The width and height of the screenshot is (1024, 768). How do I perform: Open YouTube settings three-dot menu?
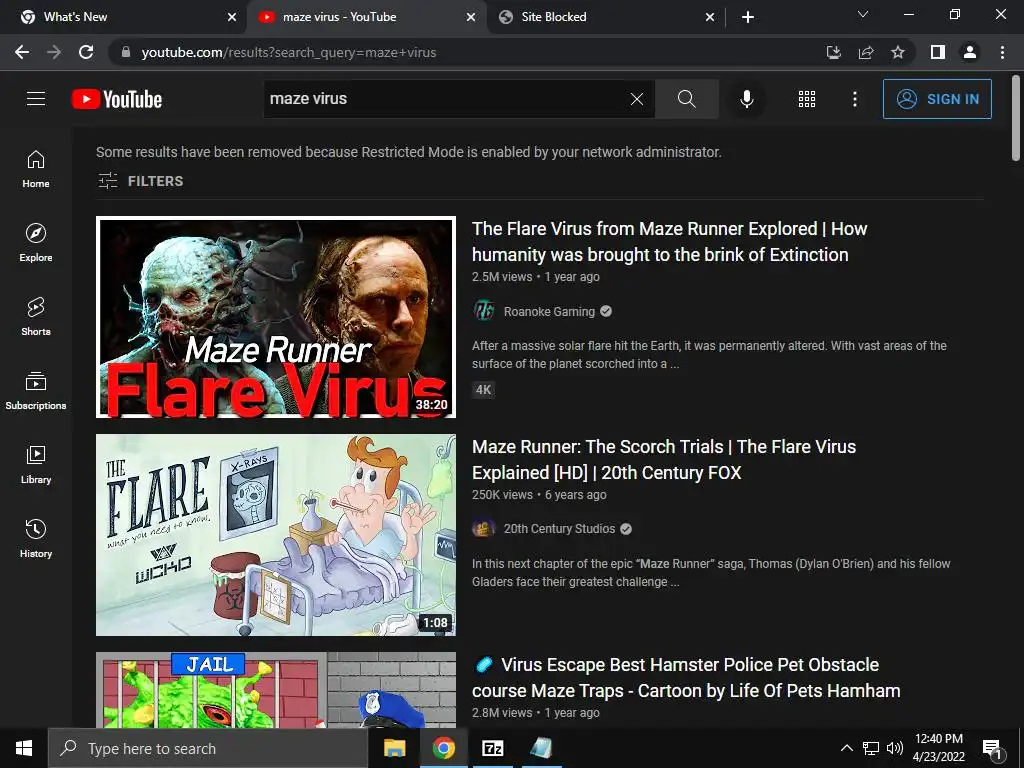click(854, 99)
